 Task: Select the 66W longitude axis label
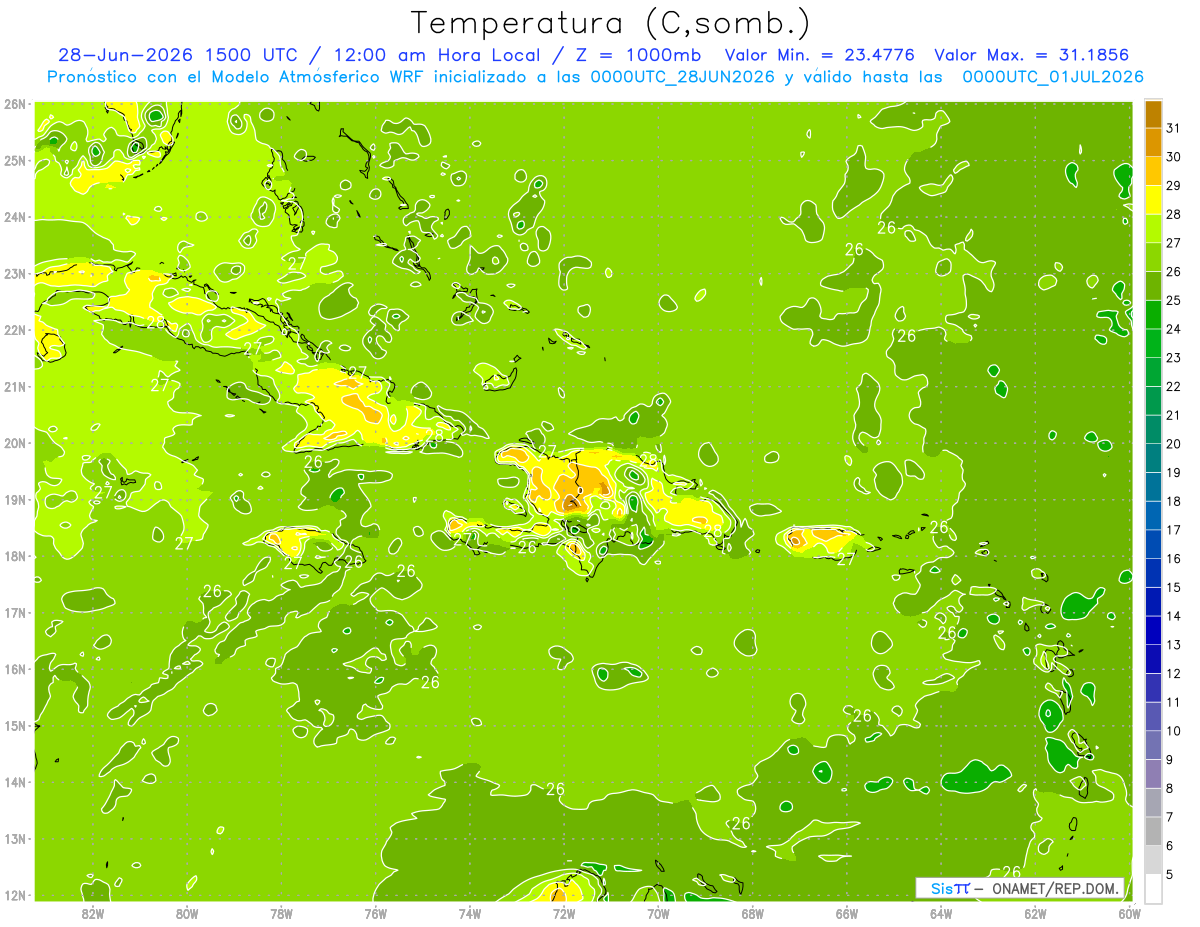847,914
